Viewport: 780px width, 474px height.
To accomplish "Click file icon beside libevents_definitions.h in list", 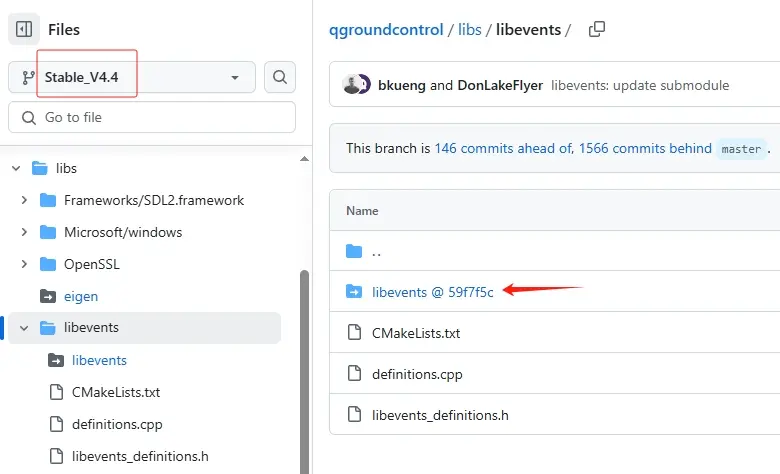I will 354,414.
